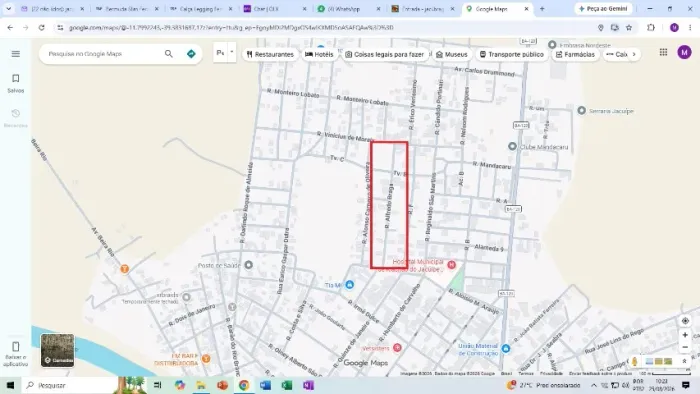Viewport: 700px width, 394px height.
Task: Click R. Mandacaru street label
Action: pyautogui.click(x=492, y=165)
